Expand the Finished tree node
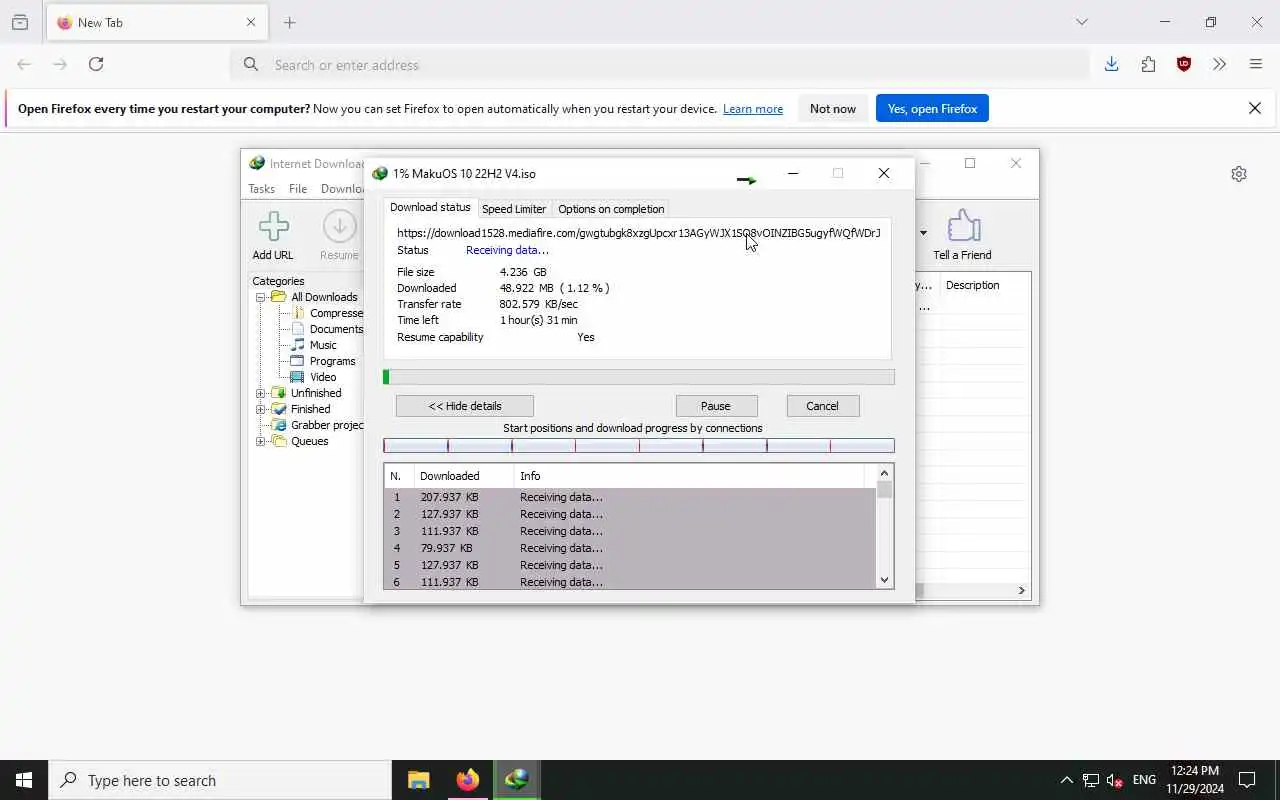 pyautogui.click(x=260, y=409)
